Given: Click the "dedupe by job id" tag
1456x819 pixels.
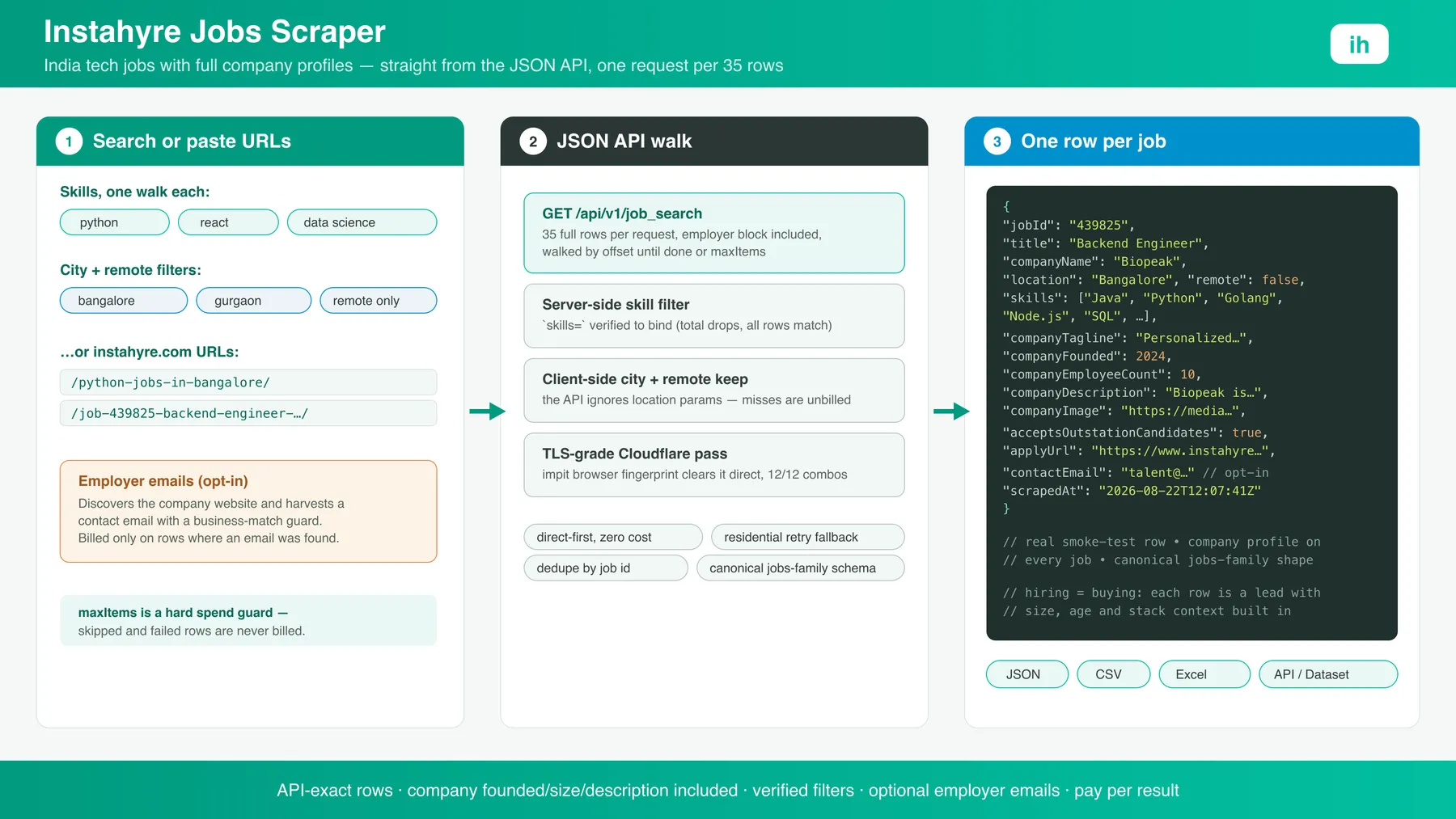Looking at the screenshot, I should pos(606,568).
